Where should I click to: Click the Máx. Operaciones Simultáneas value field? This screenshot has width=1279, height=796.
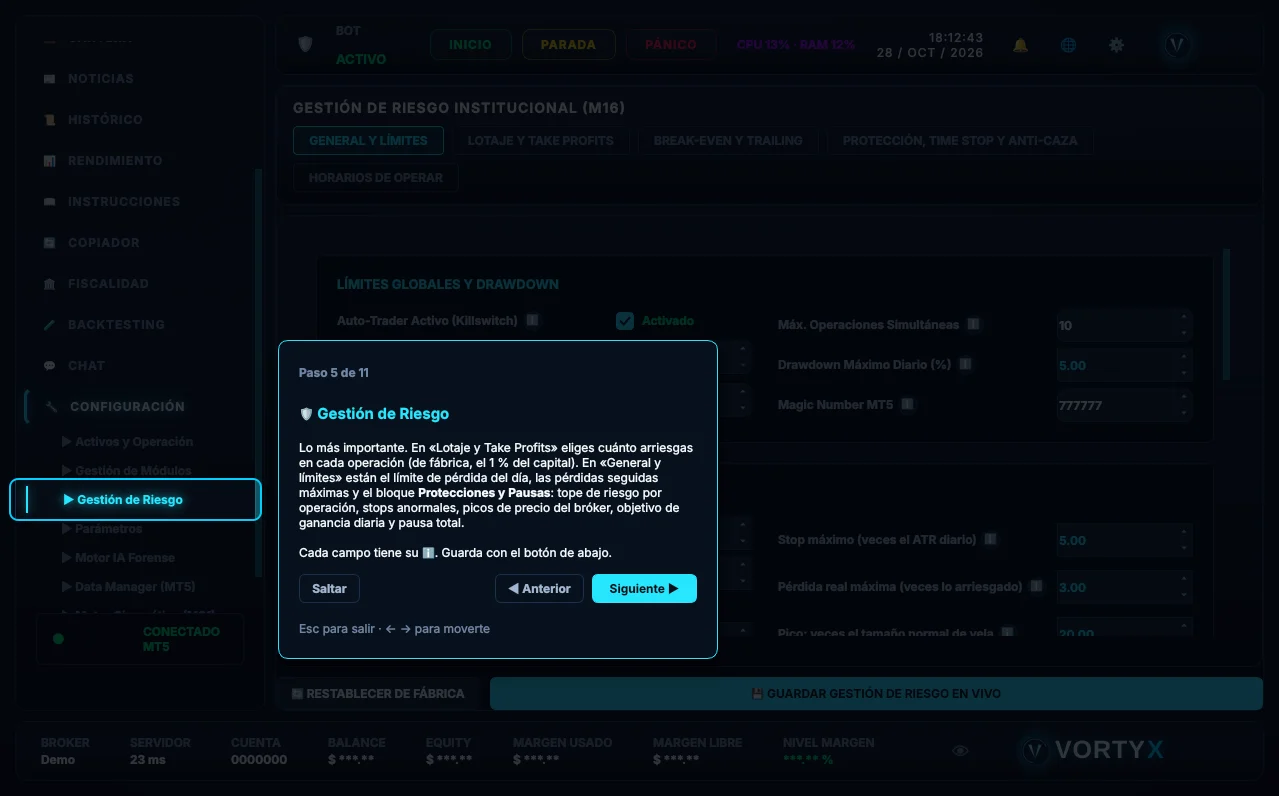(x=1124, y=325)
